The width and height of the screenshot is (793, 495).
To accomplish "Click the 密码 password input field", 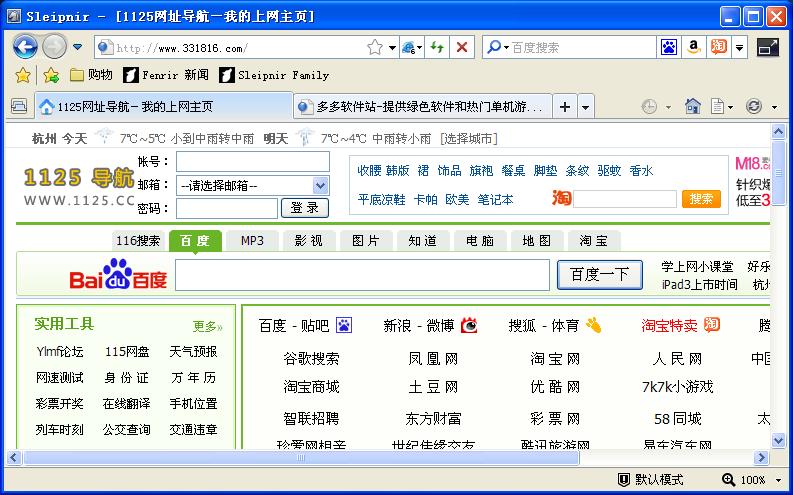I will click(227, 208).
